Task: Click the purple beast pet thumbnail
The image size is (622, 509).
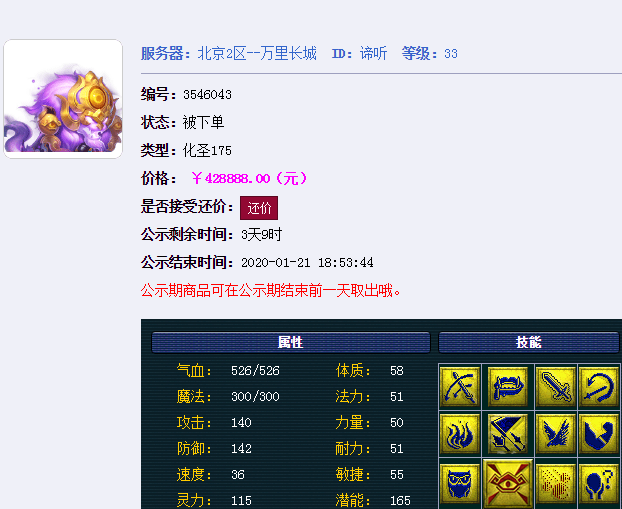Action: tap(63, 99)
